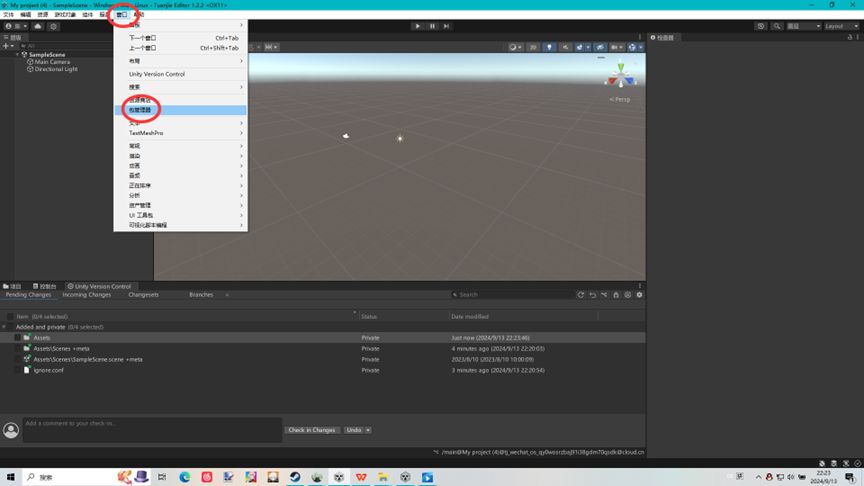Check the ignore.conf file checkbox
The image size is (864, 486).
(x=17, y=370)
